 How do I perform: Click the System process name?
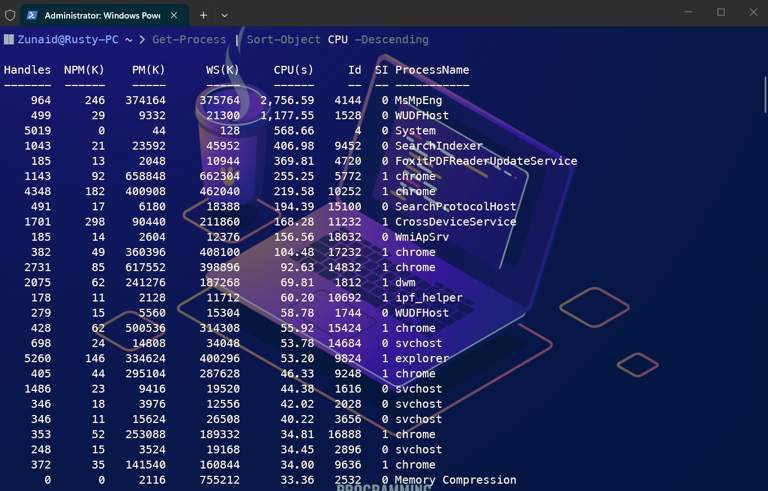click(415, 131)
